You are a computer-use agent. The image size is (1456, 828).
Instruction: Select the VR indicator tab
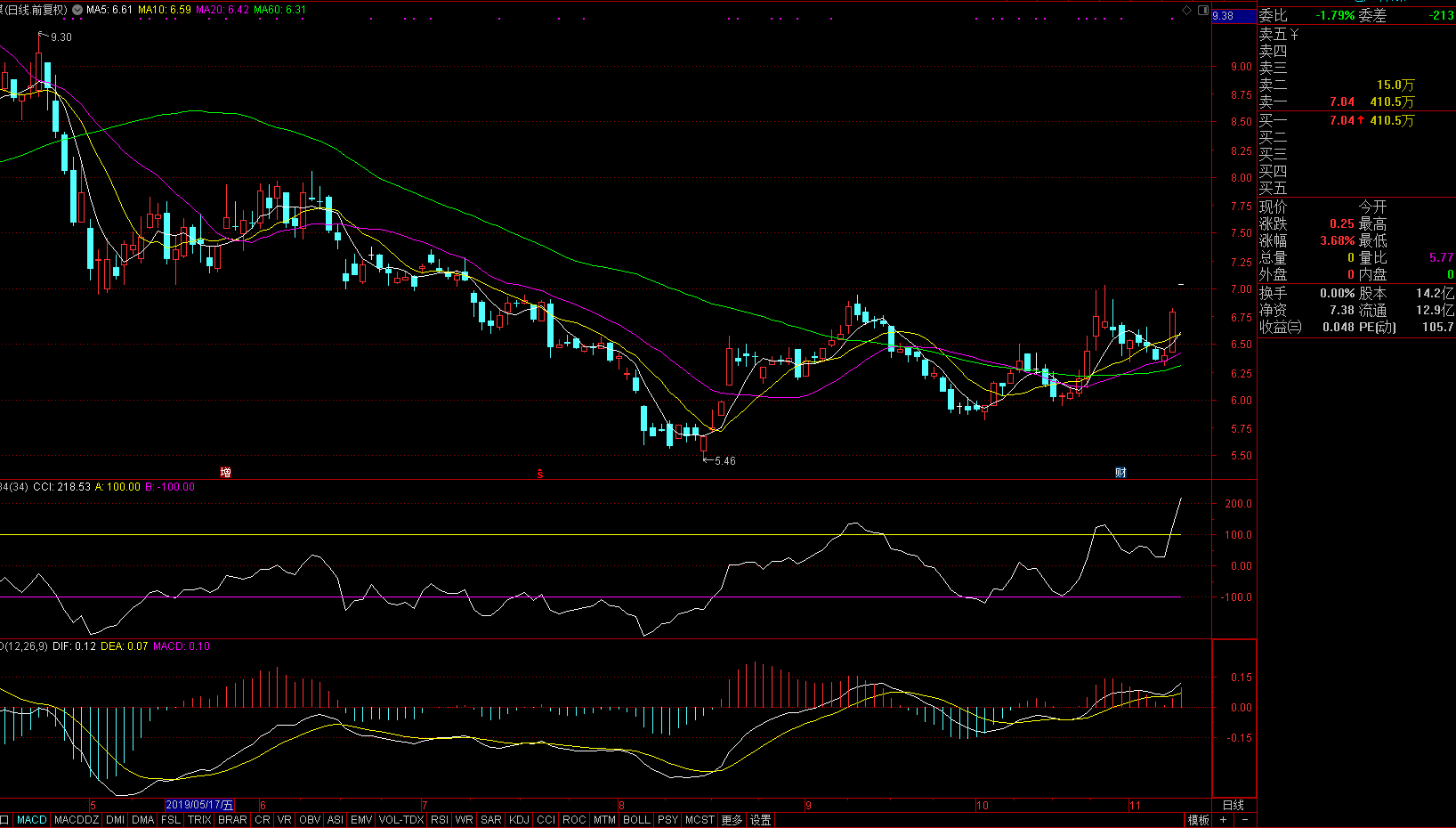[284, 820]
